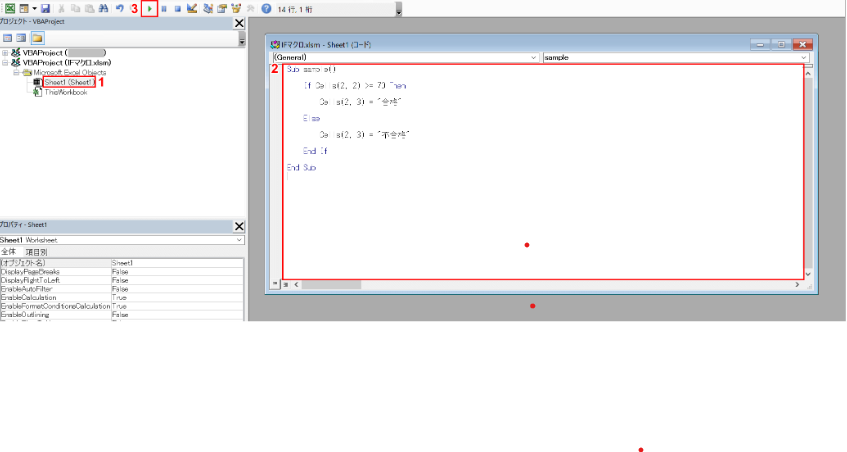This screenshot has width=847, height=452.
Task: Click the Find binoculars icon
Action: [104, 8]
